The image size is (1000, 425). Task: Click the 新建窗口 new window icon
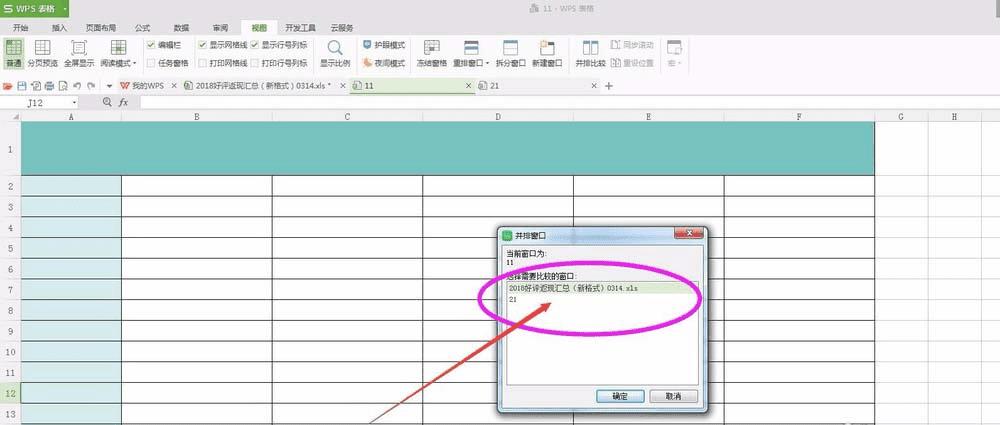pyautogui.click(x=547, y=54)
